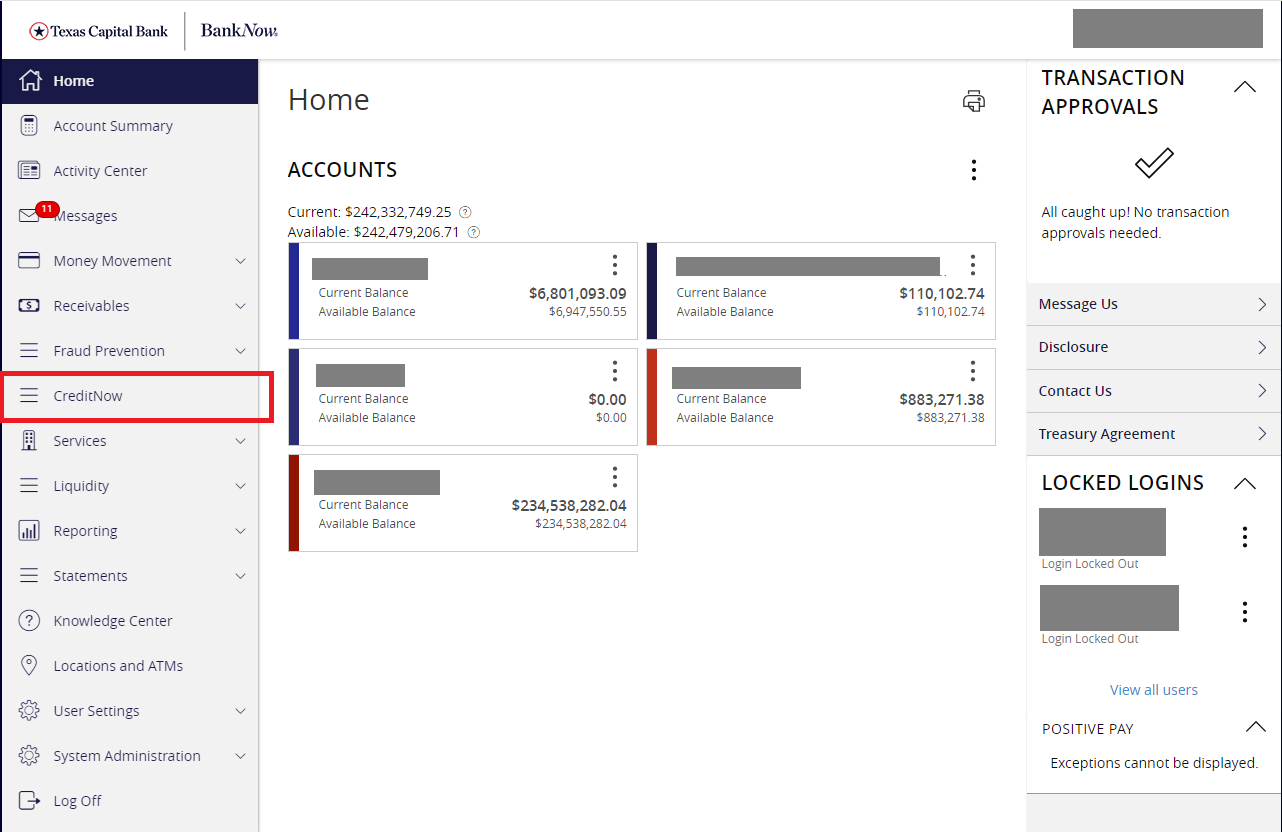
Task: Click the Statements list icon
Action: tap(29, 576)
